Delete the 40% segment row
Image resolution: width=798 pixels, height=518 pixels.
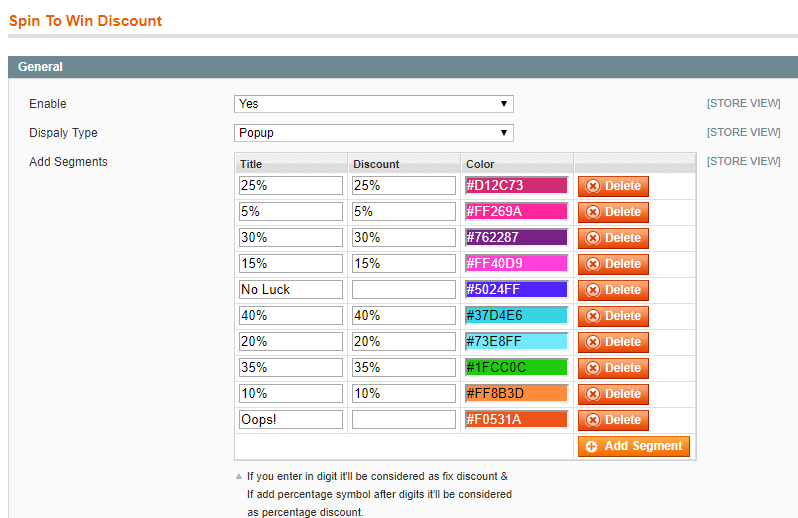(x=612, y=316)
